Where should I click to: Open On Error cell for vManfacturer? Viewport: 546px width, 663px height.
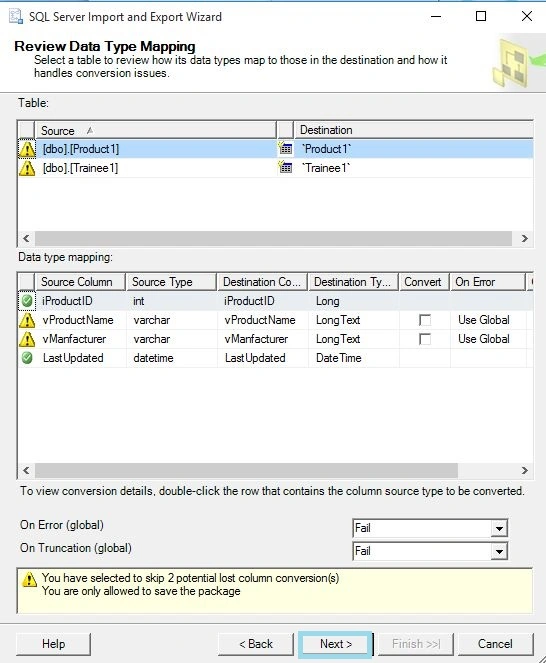(x=488, y=339)
